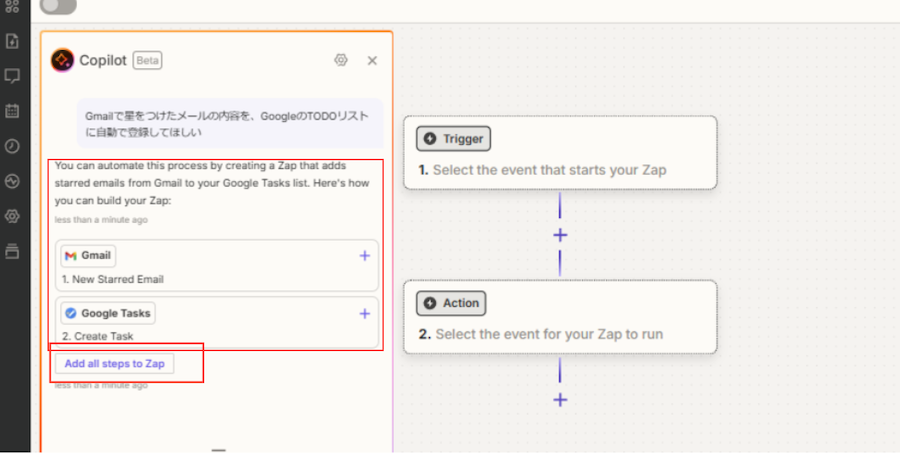Click the Google Tasks app chip
The width and height of the screenshot is (900, 453).
[x=108, y=313]
